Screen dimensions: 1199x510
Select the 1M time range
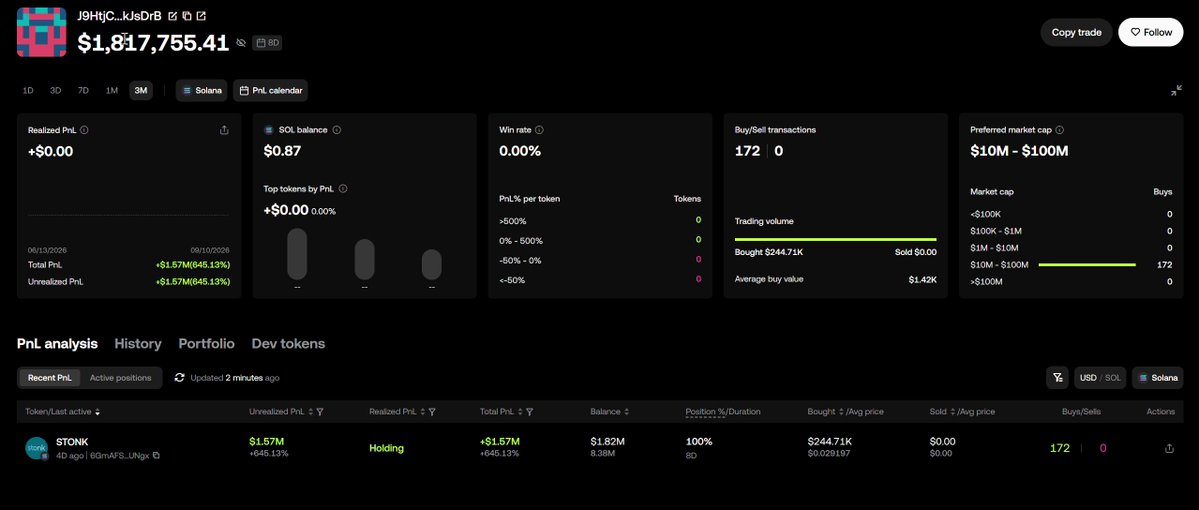click(x=112, y=90)
